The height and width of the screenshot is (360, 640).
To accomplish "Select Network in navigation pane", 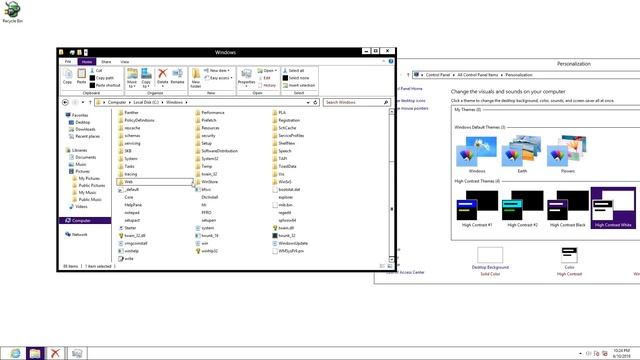I will 76,235.
